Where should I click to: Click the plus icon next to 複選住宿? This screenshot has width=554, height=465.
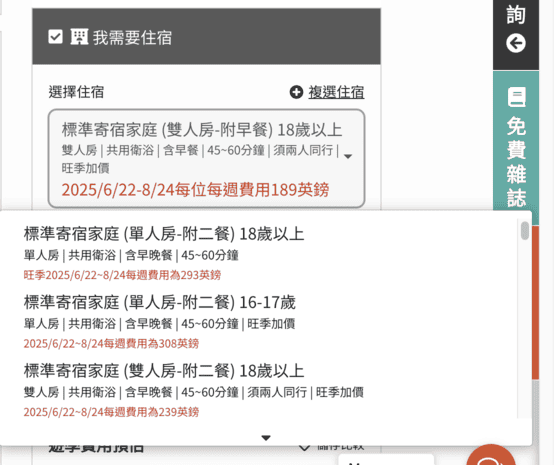pos(296,92)
